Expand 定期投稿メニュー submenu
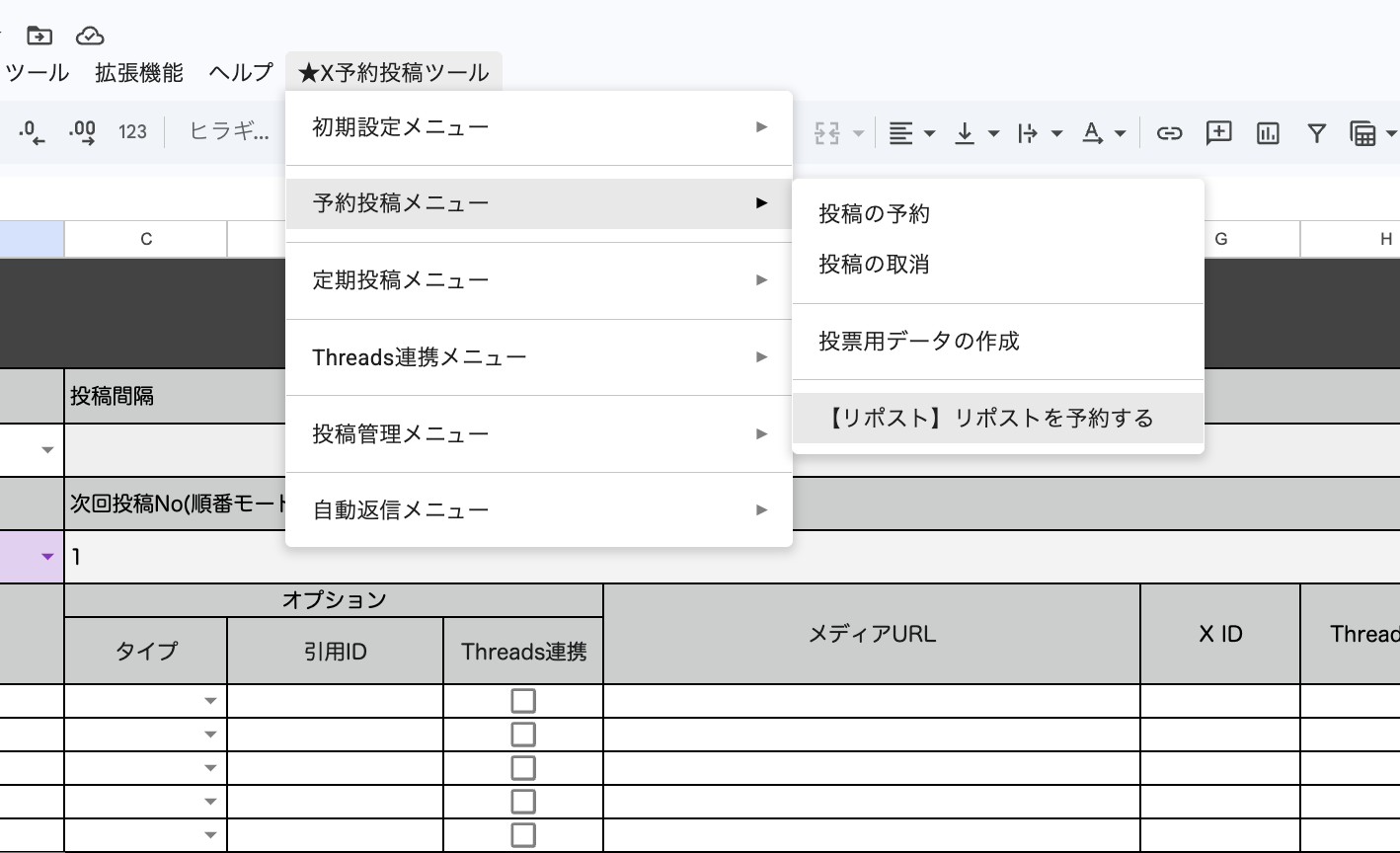This screenshot has width=1400, height=853. tap(539, 280)
